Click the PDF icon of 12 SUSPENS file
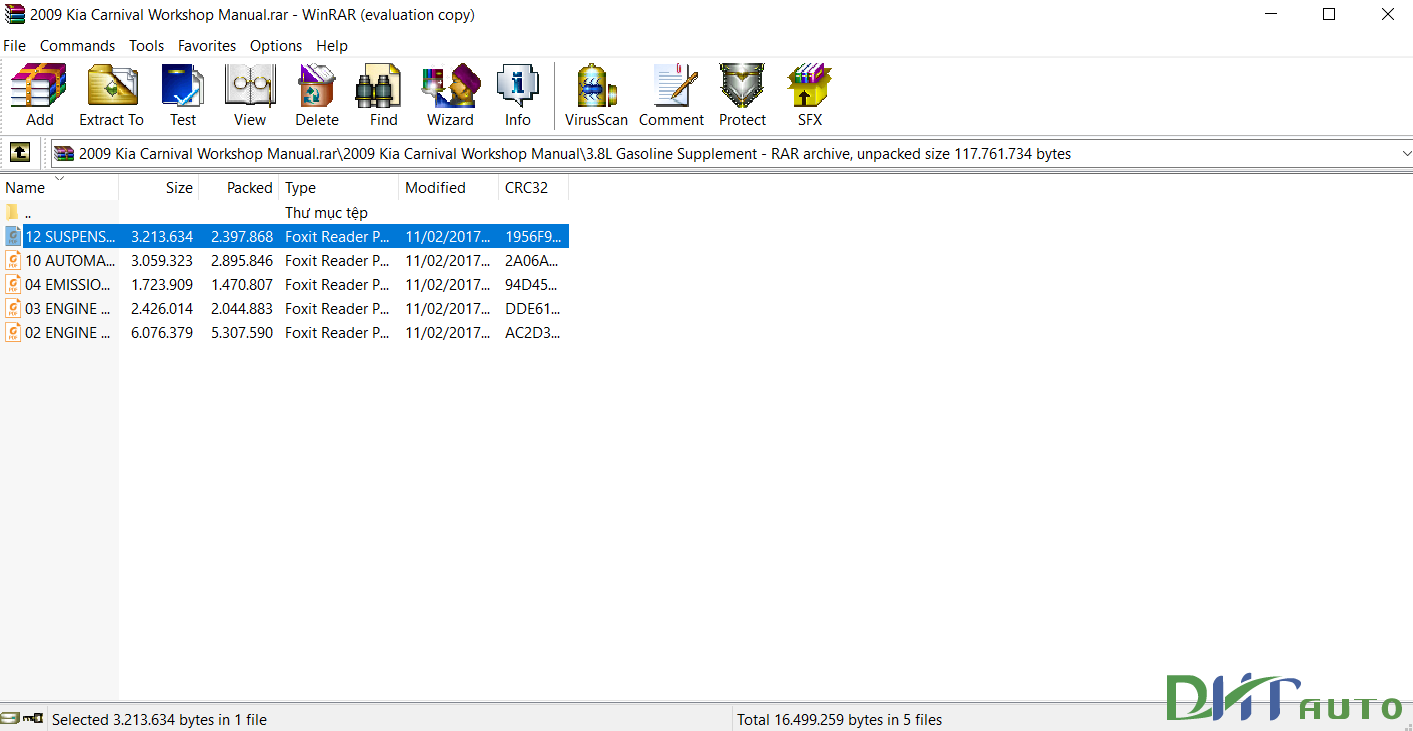The width and height of the screenshot is (1413, 731). 13,237
